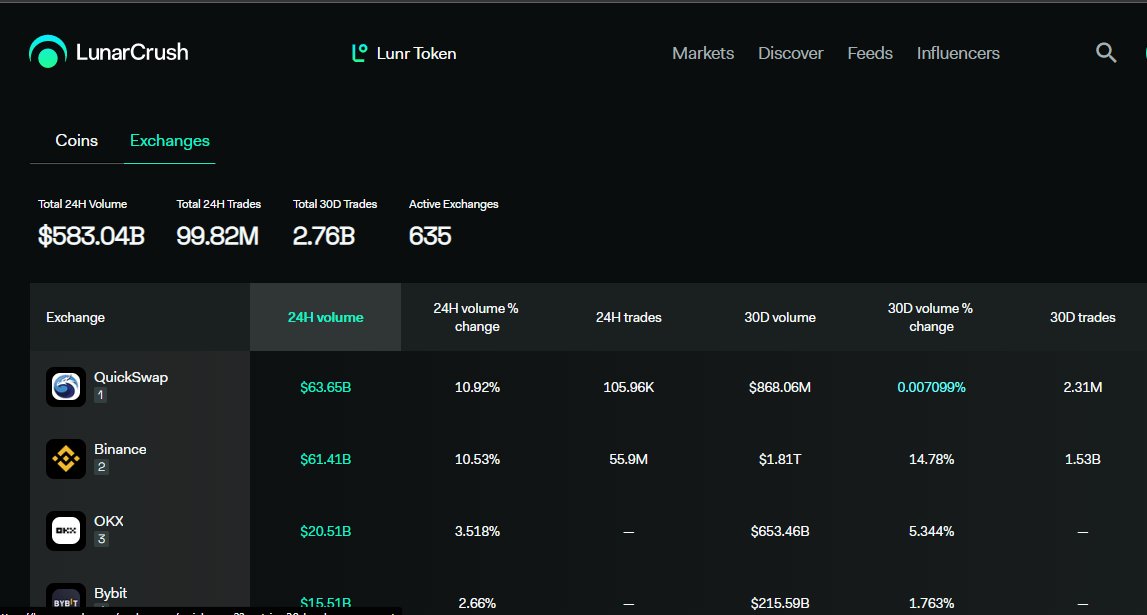
Task: Click the $868.06M 30D volume cell
Action: click(x=780, y=388)
